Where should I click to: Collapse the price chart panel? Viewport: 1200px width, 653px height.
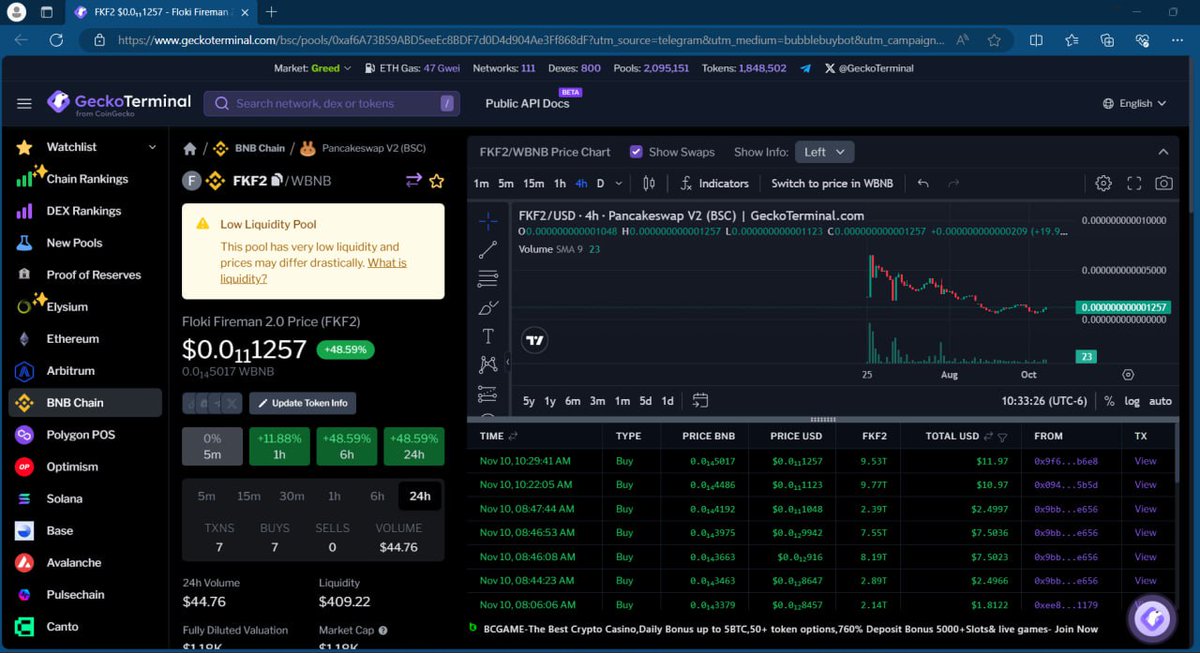[1162, 152]
